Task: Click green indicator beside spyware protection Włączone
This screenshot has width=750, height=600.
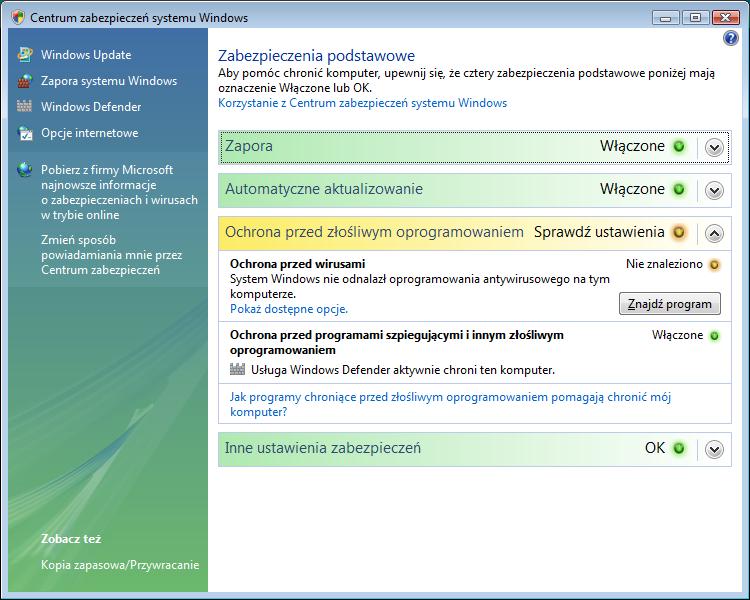Action: click(x=714, y=336)
